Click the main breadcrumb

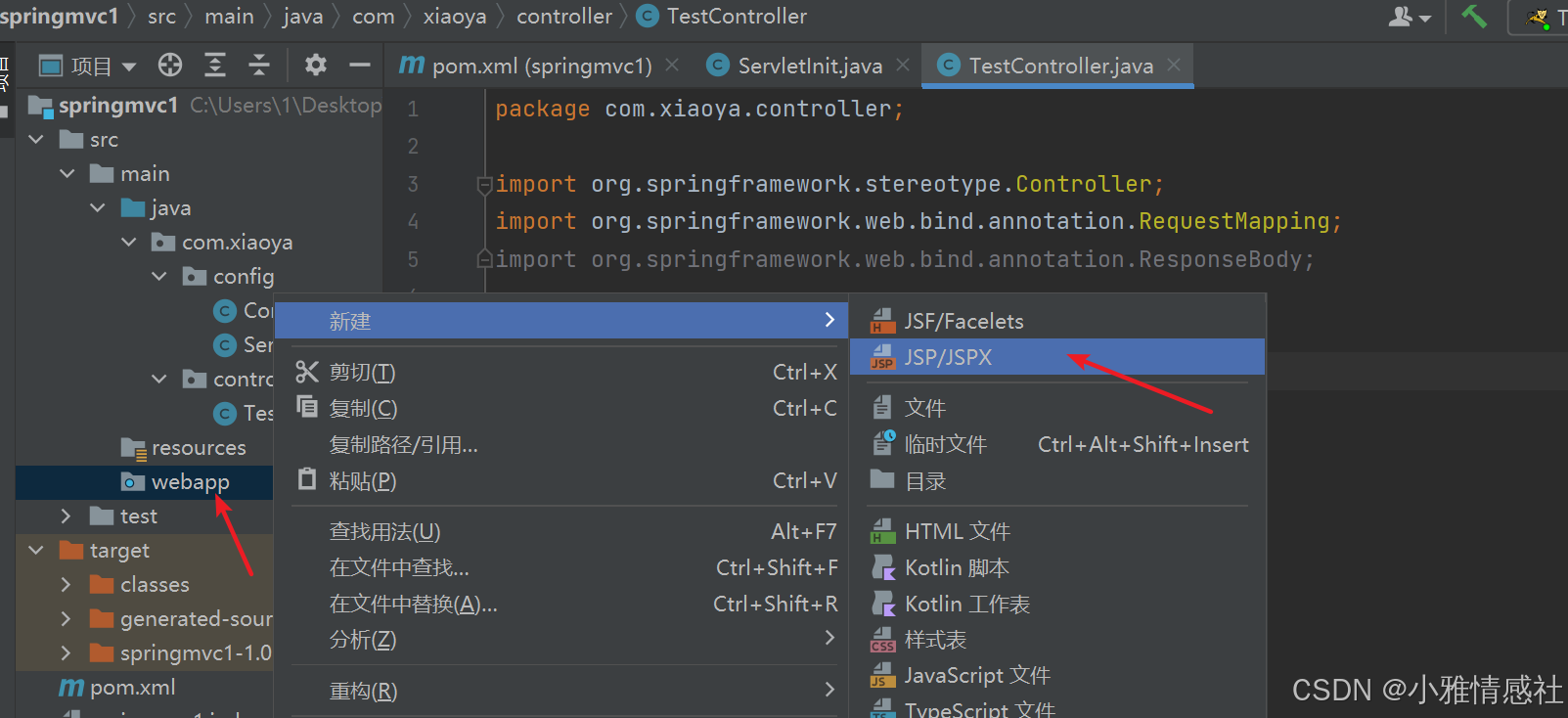(x=229, y=16)
